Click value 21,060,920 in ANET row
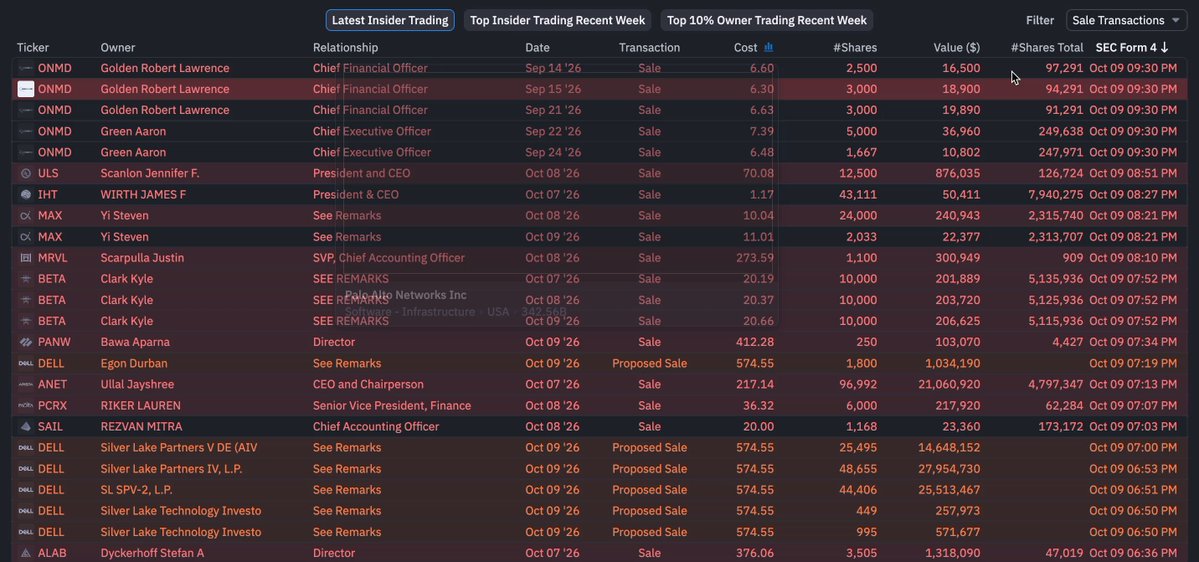 tap(948, 384)
